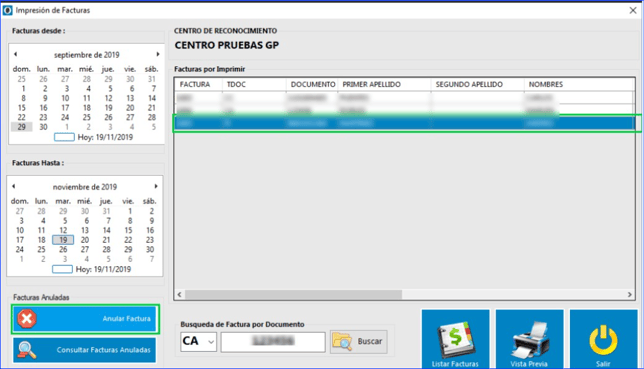
Task: Click noviembre de 2019 month title
Action: (x=85, y=187)
